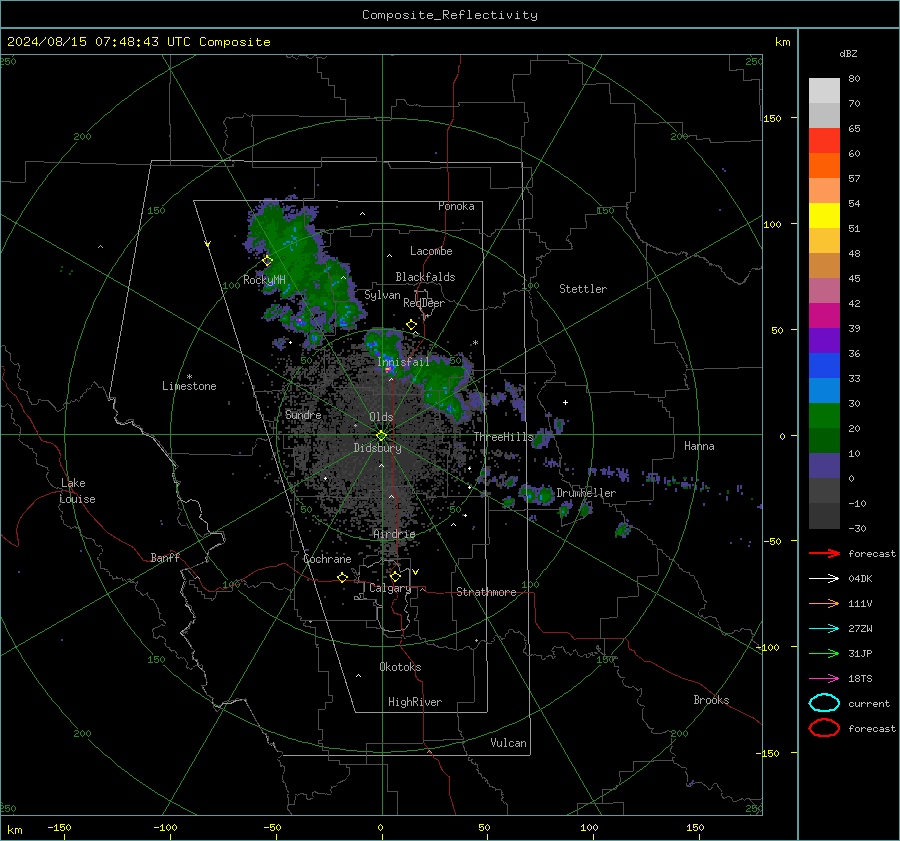Click the current legend label

(x=869, y=703)
